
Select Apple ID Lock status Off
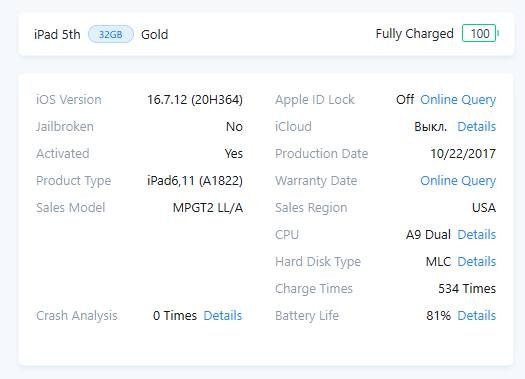click(x=405, y=100)
